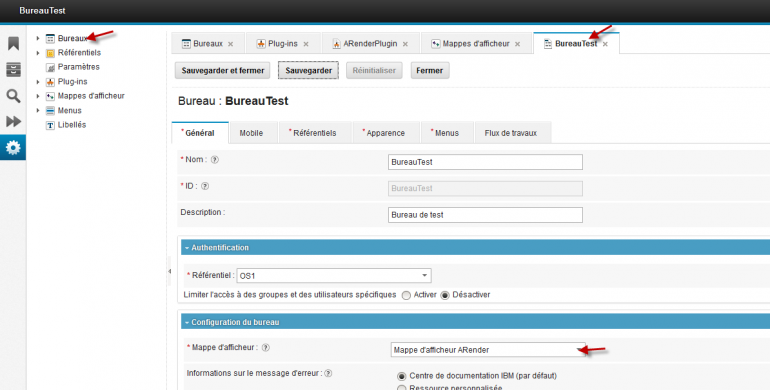The width and height of the screenshot is (770, 390).
Task: Close the Bureaux tab
Action: (230, 44)
